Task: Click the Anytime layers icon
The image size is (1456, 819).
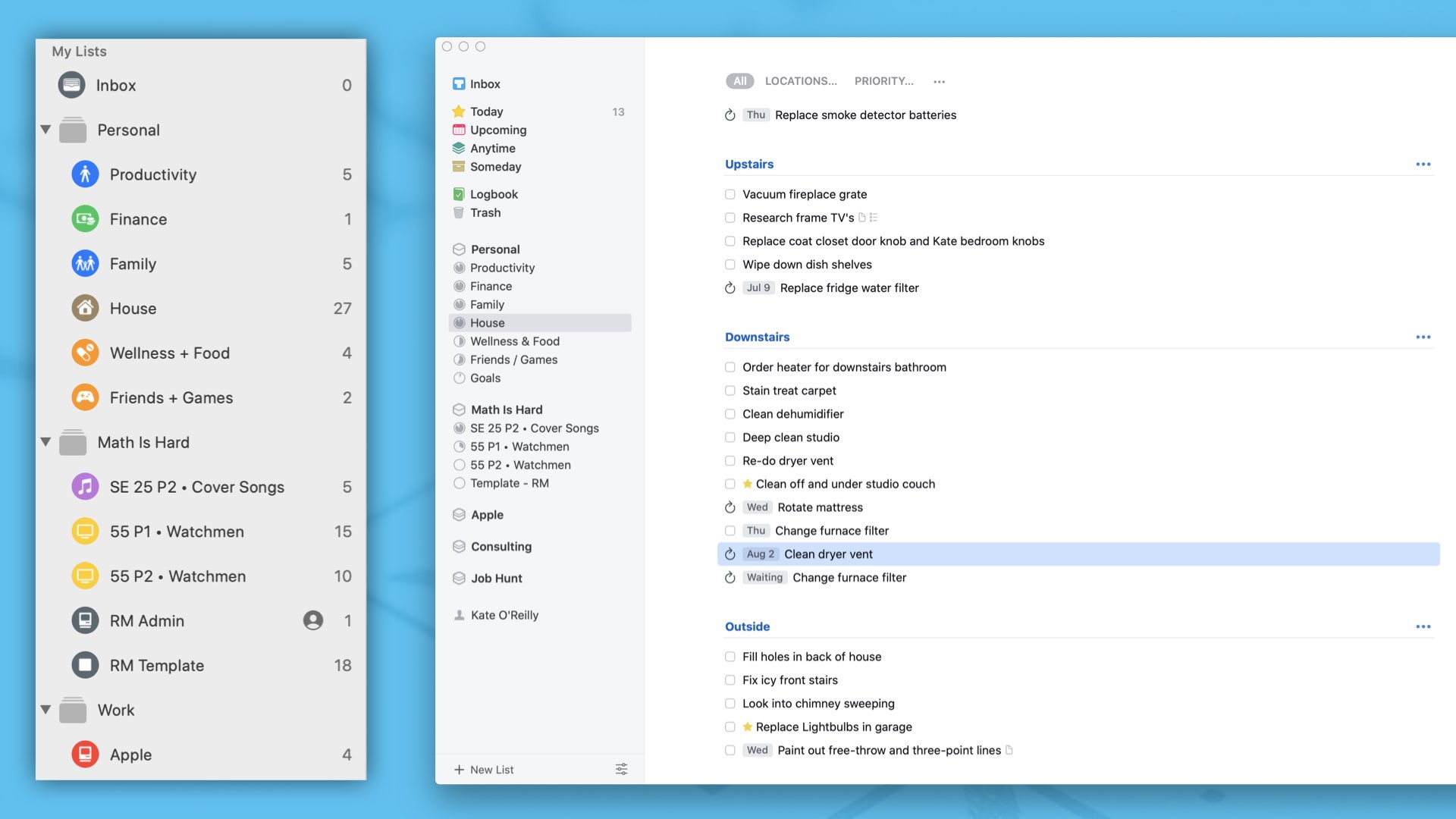Action: pos(459,148)
